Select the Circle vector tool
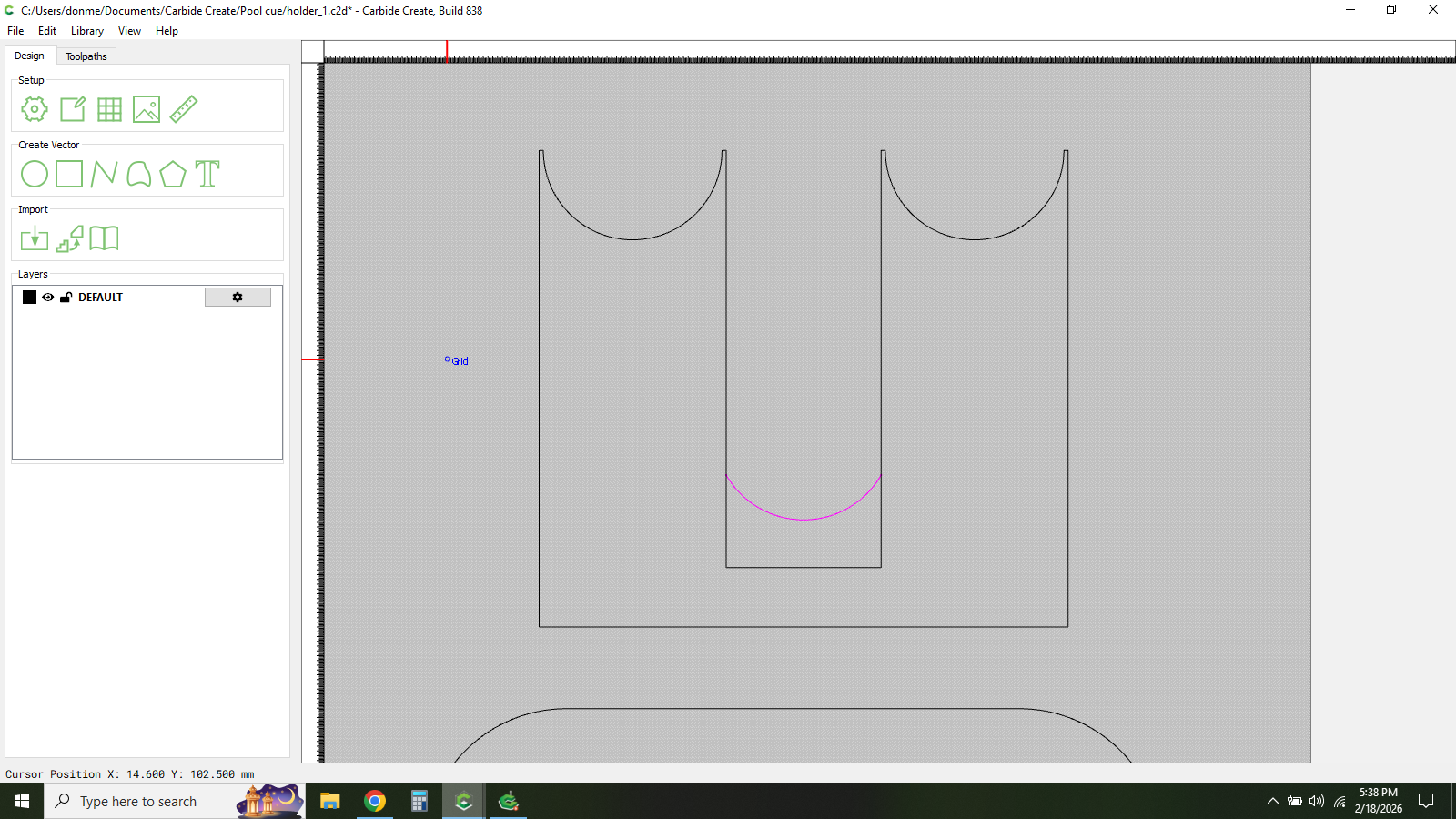Screen dimensions: 1456x819 pos(35,174)
